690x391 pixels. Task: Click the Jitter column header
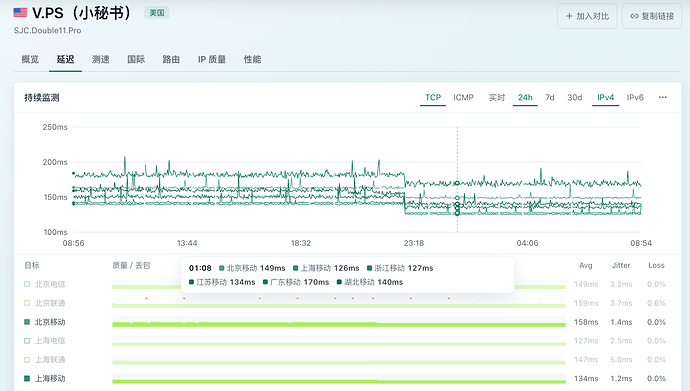621,265
